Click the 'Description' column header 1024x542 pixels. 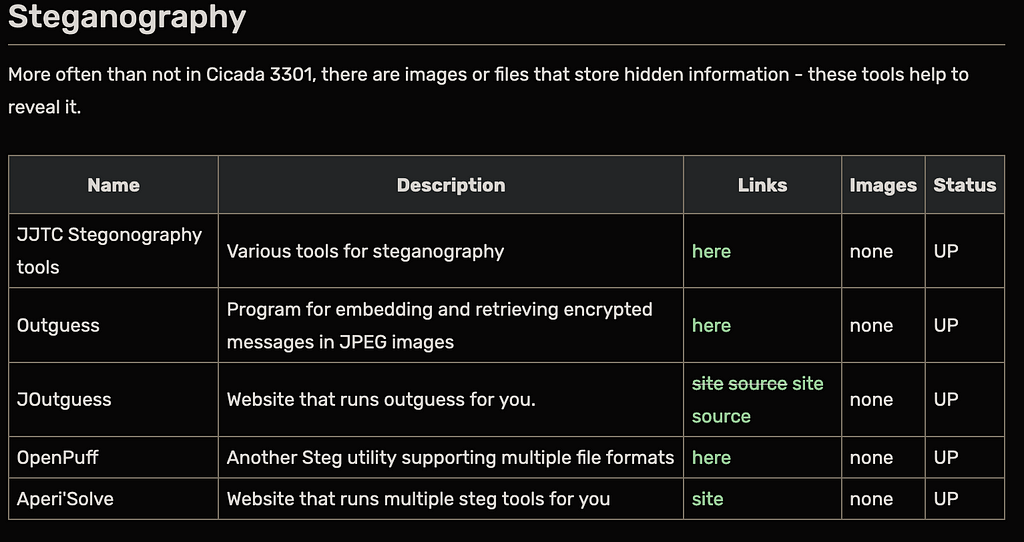(x=451, y=185)
